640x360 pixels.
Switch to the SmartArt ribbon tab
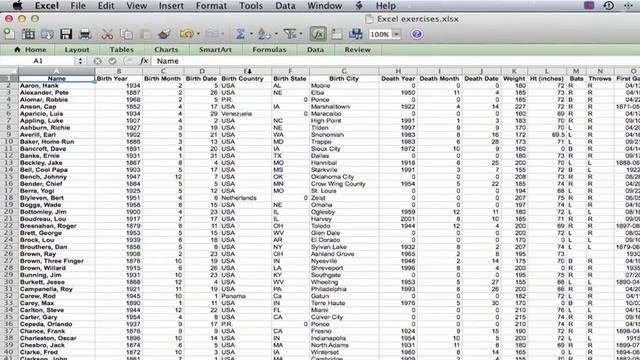[x=216, y=49]
